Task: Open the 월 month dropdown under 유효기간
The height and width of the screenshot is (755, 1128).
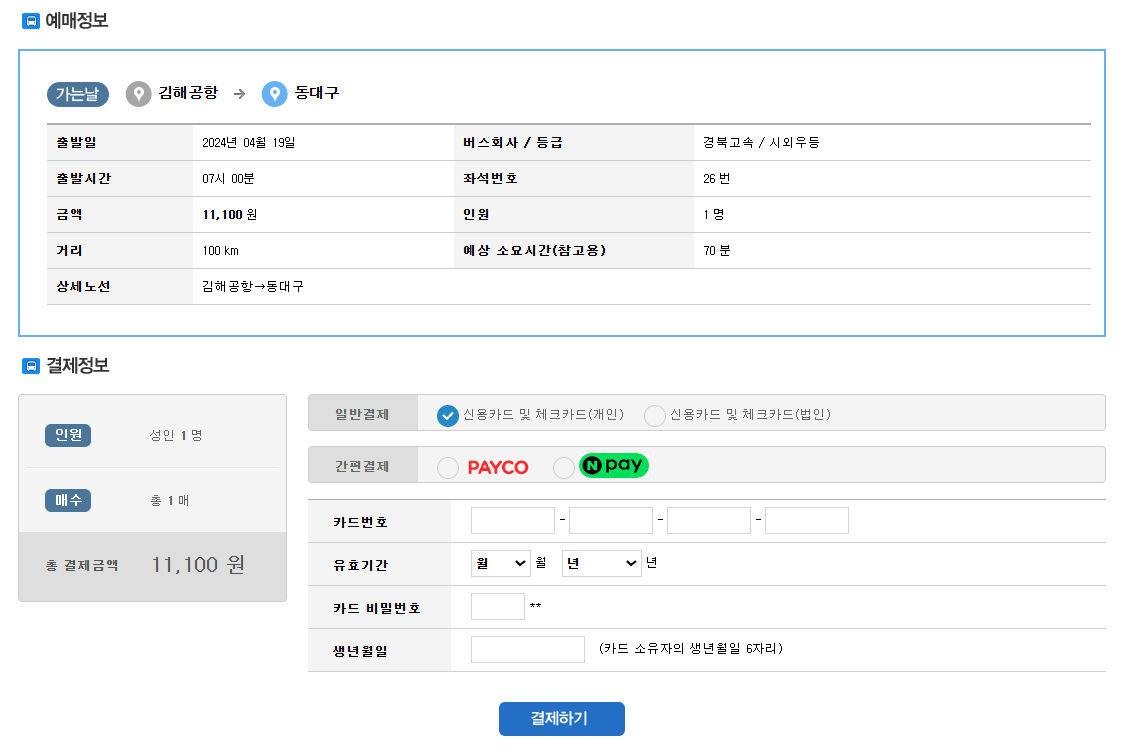Action: 499,563
